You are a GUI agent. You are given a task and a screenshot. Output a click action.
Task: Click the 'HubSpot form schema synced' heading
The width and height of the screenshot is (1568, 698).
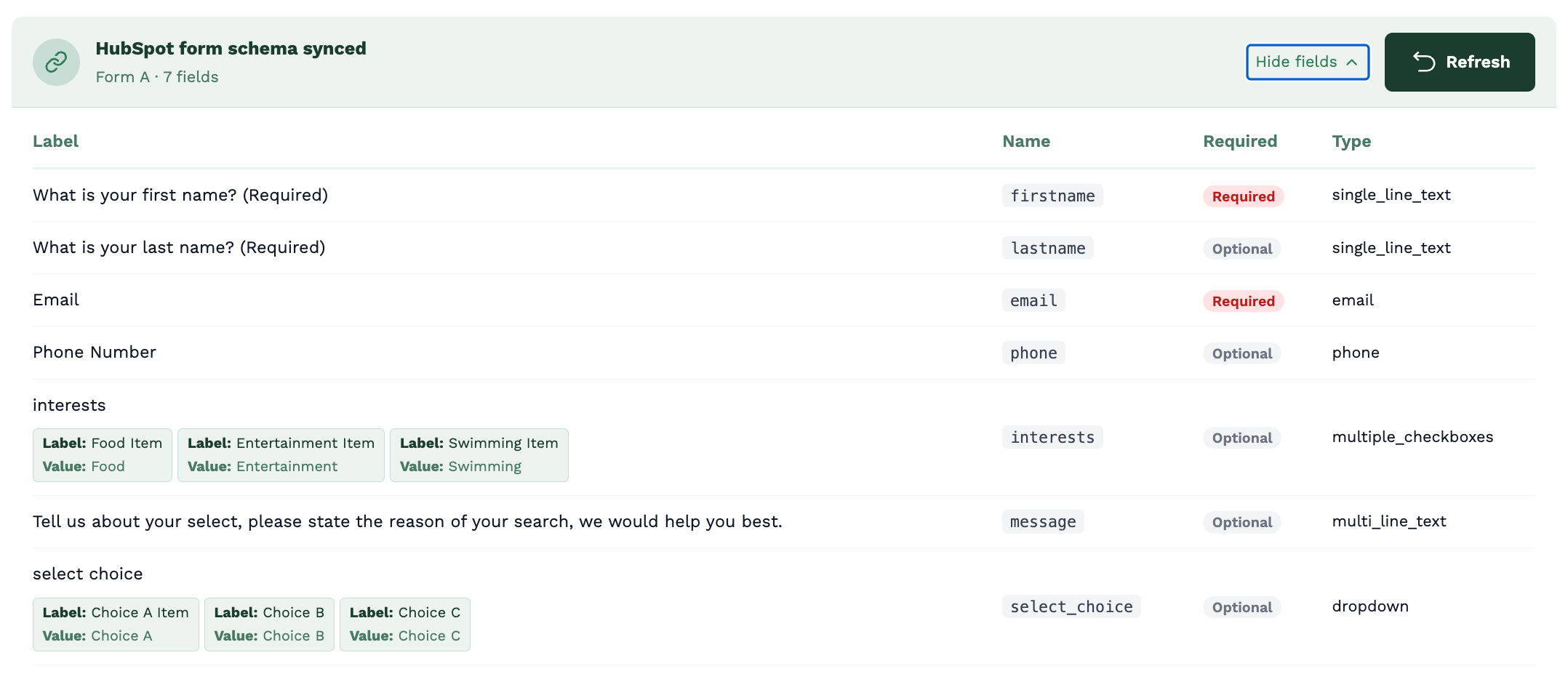(x=231, y=49)
